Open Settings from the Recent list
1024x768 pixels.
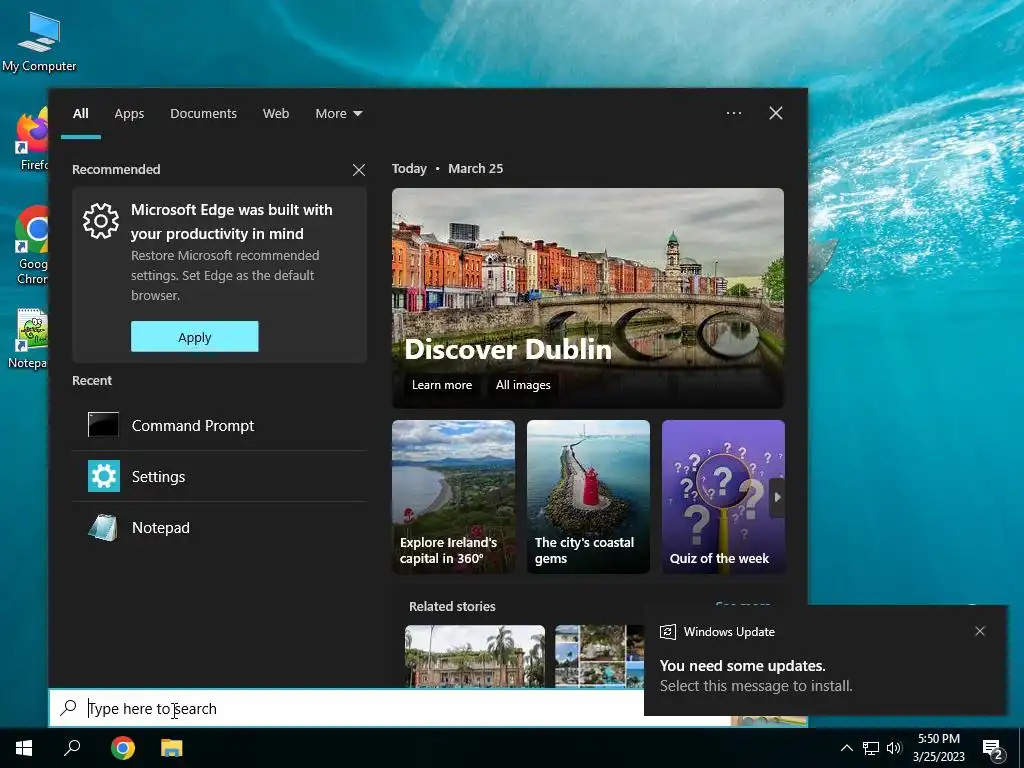pyautogui.click(x=219, y=476)
